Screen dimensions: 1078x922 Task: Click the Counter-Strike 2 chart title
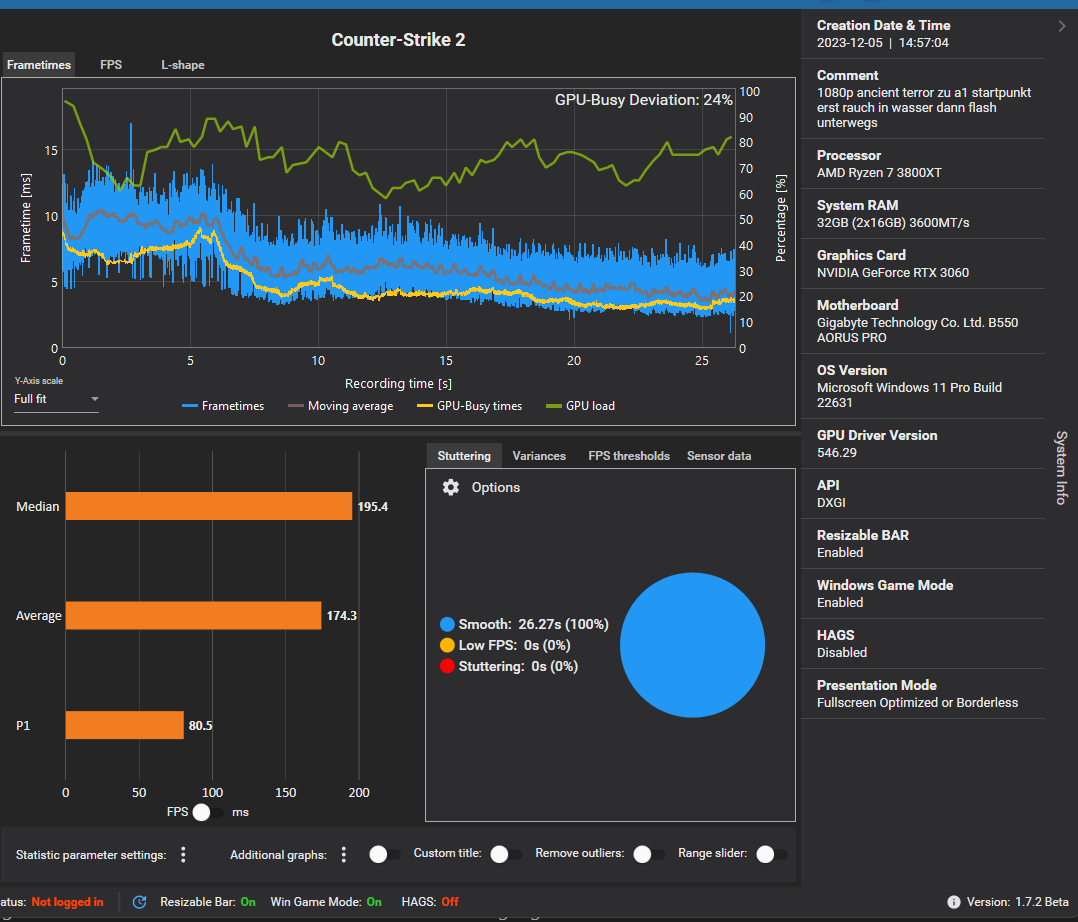click(398, 40)
